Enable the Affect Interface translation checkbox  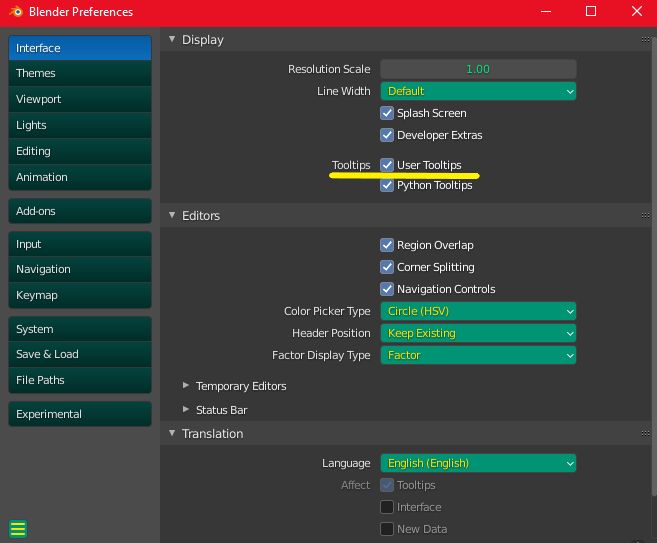[x=387, y=507]
